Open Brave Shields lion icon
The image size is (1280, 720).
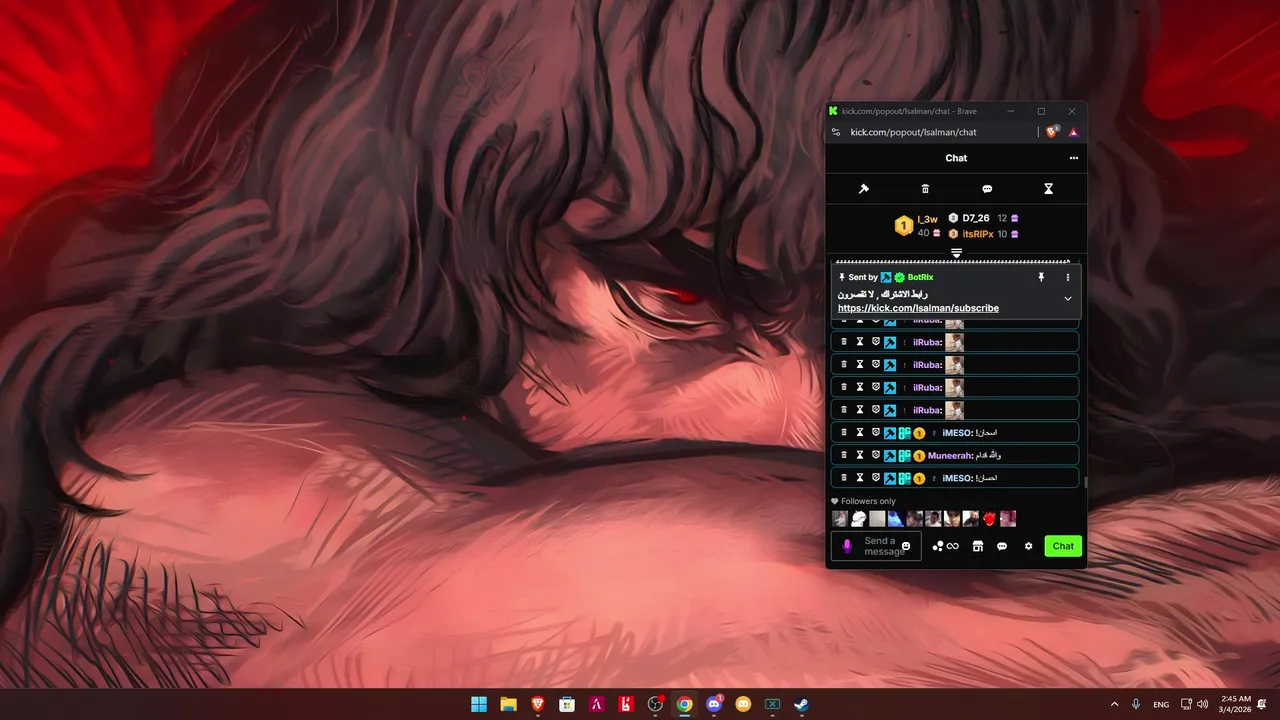(1052, 132)
